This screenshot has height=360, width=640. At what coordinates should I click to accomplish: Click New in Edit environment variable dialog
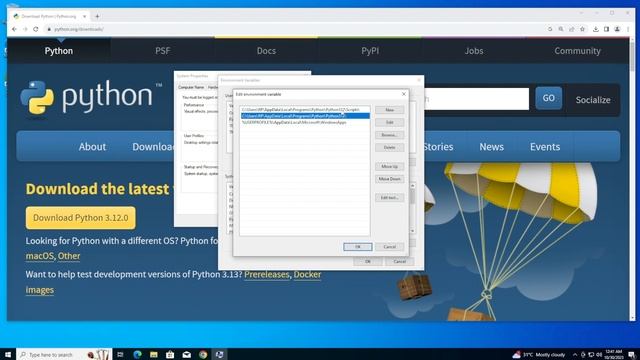click(389, 110)
